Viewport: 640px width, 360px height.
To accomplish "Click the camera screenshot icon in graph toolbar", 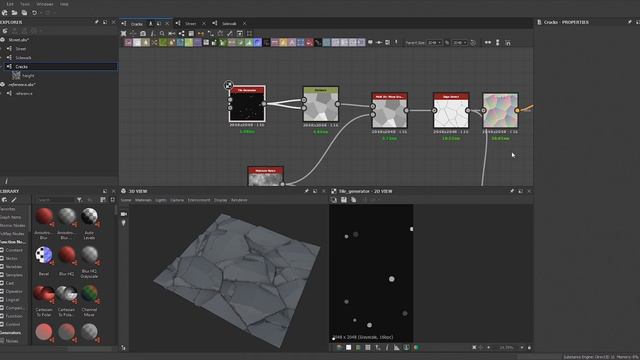I will click(143, 33).
